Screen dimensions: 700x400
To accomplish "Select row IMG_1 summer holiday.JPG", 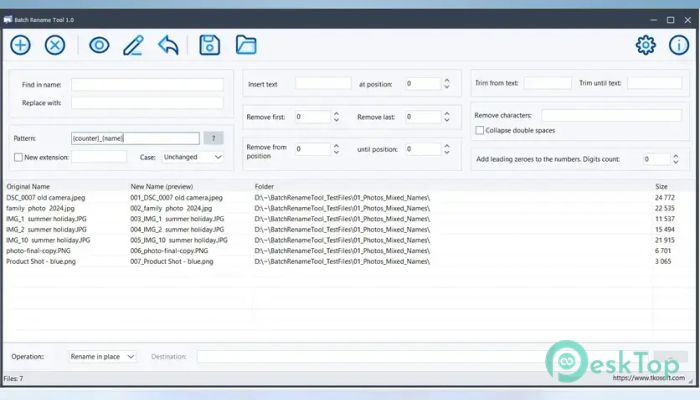I will pyautogui.click(x=349, y=219).
